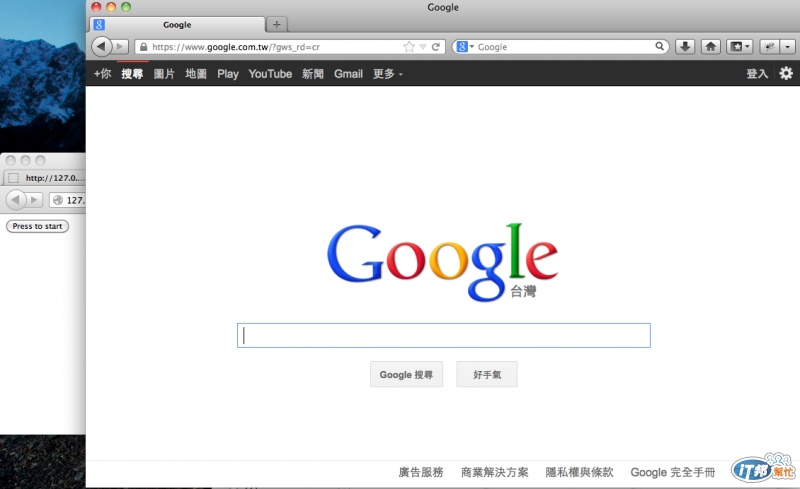The height and width of the screenshot is (489, 800).
Task: Open +你 in Google bar
Action: 102,74
